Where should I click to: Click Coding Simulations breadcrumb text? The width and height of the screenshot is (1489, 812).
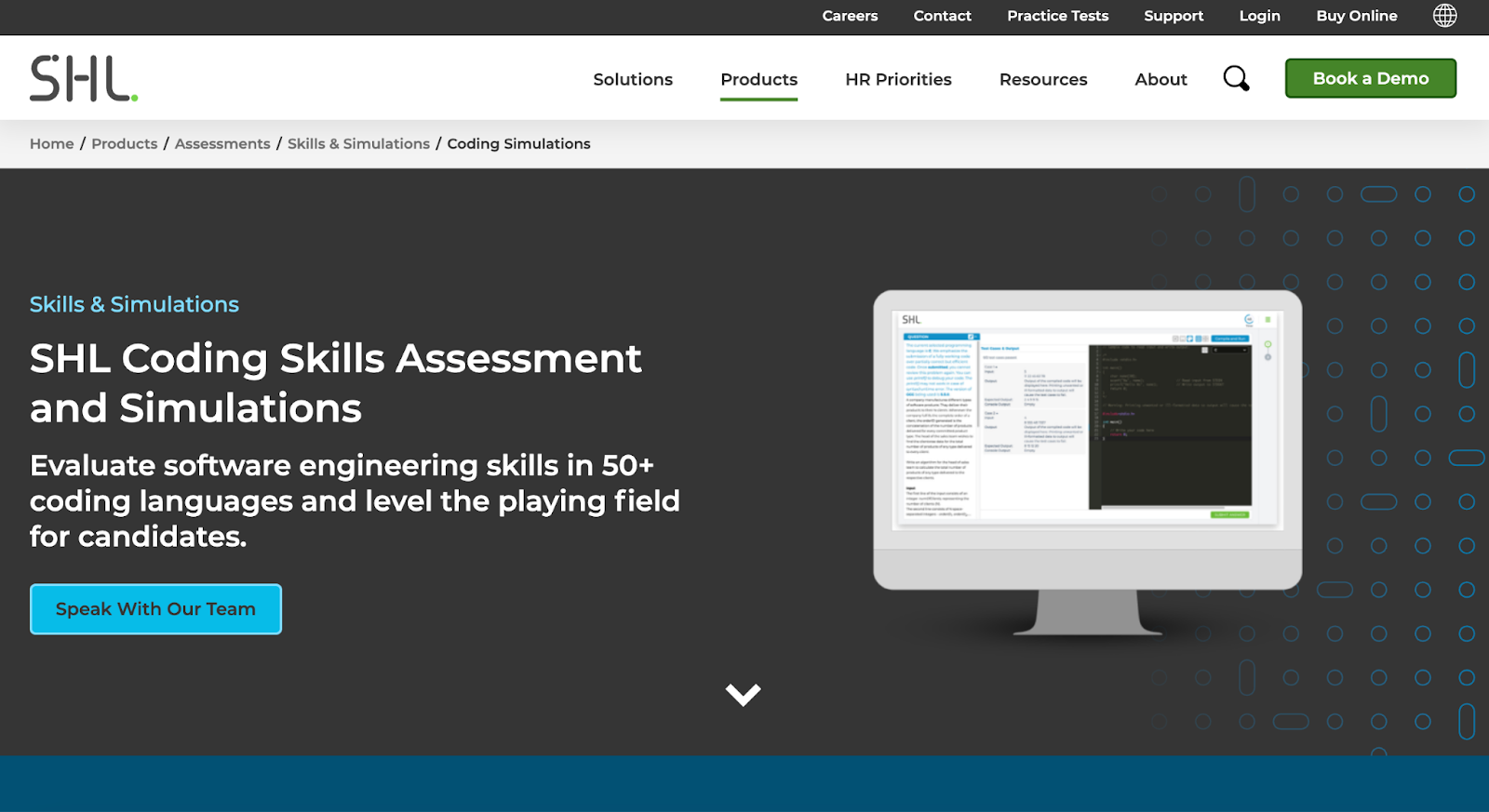click(518, 143)
